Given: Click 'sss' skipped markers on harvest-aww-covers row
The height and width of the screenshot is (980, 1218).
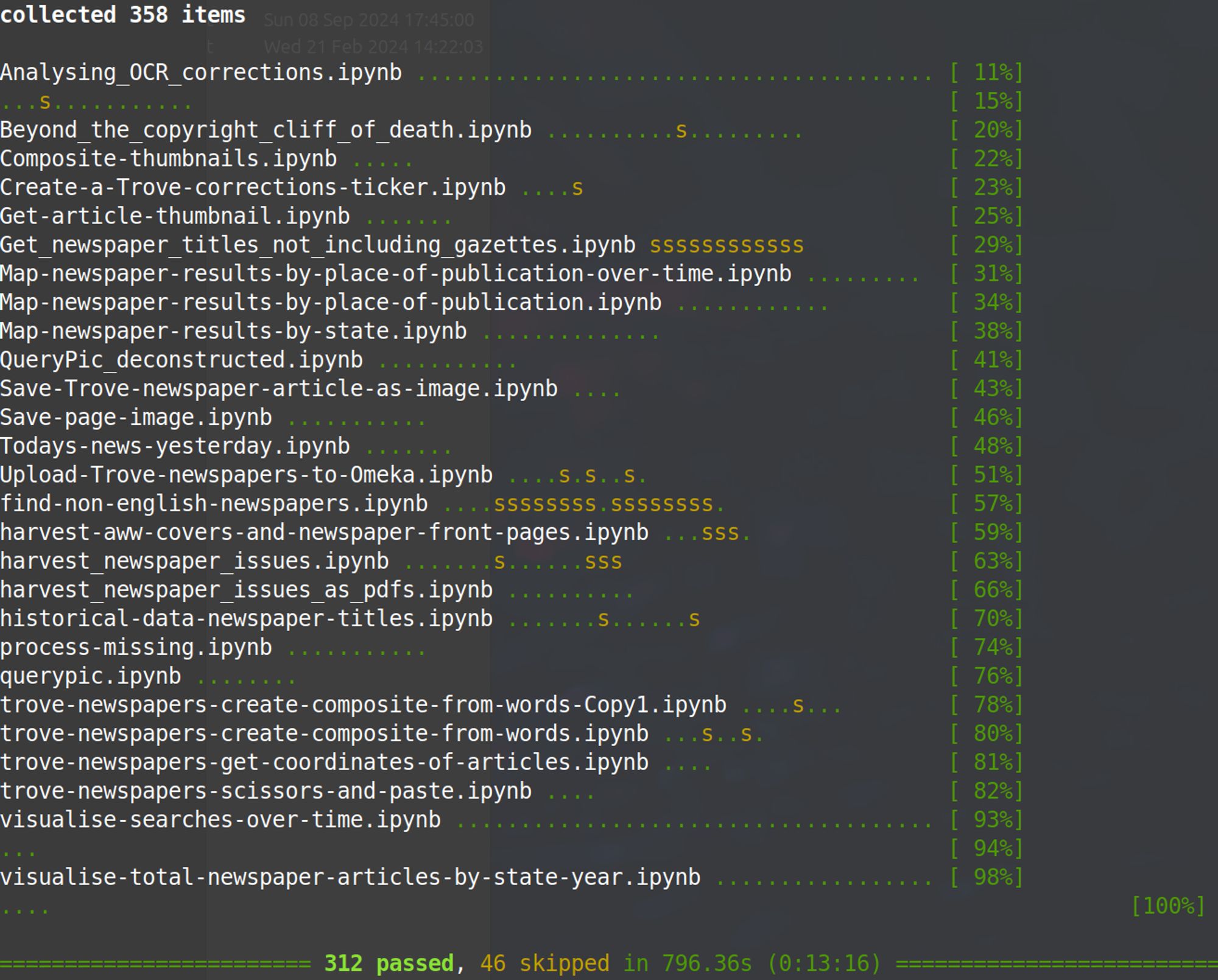Looking at the screenshot, I should (720, 534).
